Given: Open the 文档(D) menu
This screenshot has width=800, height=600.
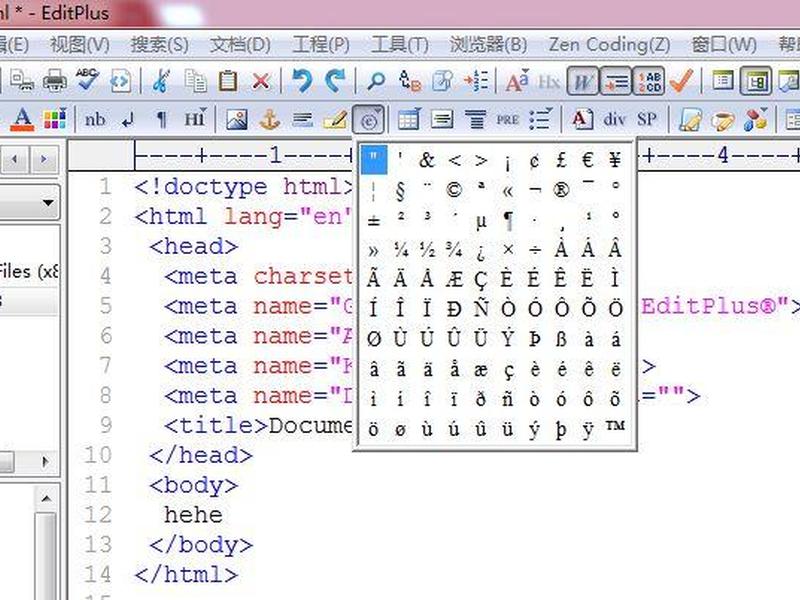Looking at the screenshot, I should point(240,45).
